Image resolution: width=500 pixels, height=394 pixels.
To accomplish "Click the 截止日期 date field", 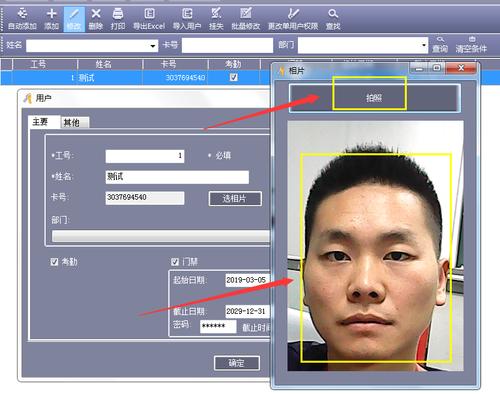I will pos(247,311).
